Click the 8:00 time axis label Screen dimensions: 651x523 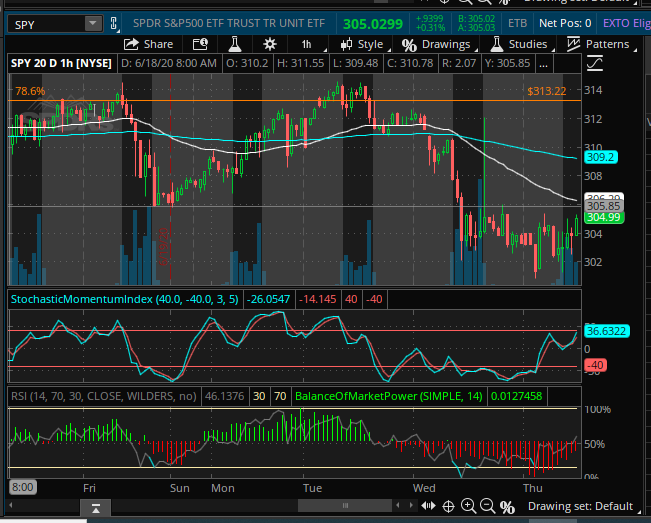coord(22,487)
